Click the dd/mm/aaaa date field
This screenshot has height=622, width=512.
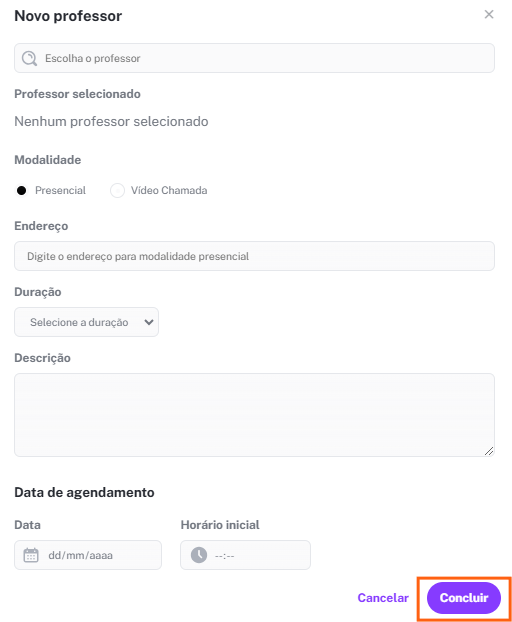(88, 555)
